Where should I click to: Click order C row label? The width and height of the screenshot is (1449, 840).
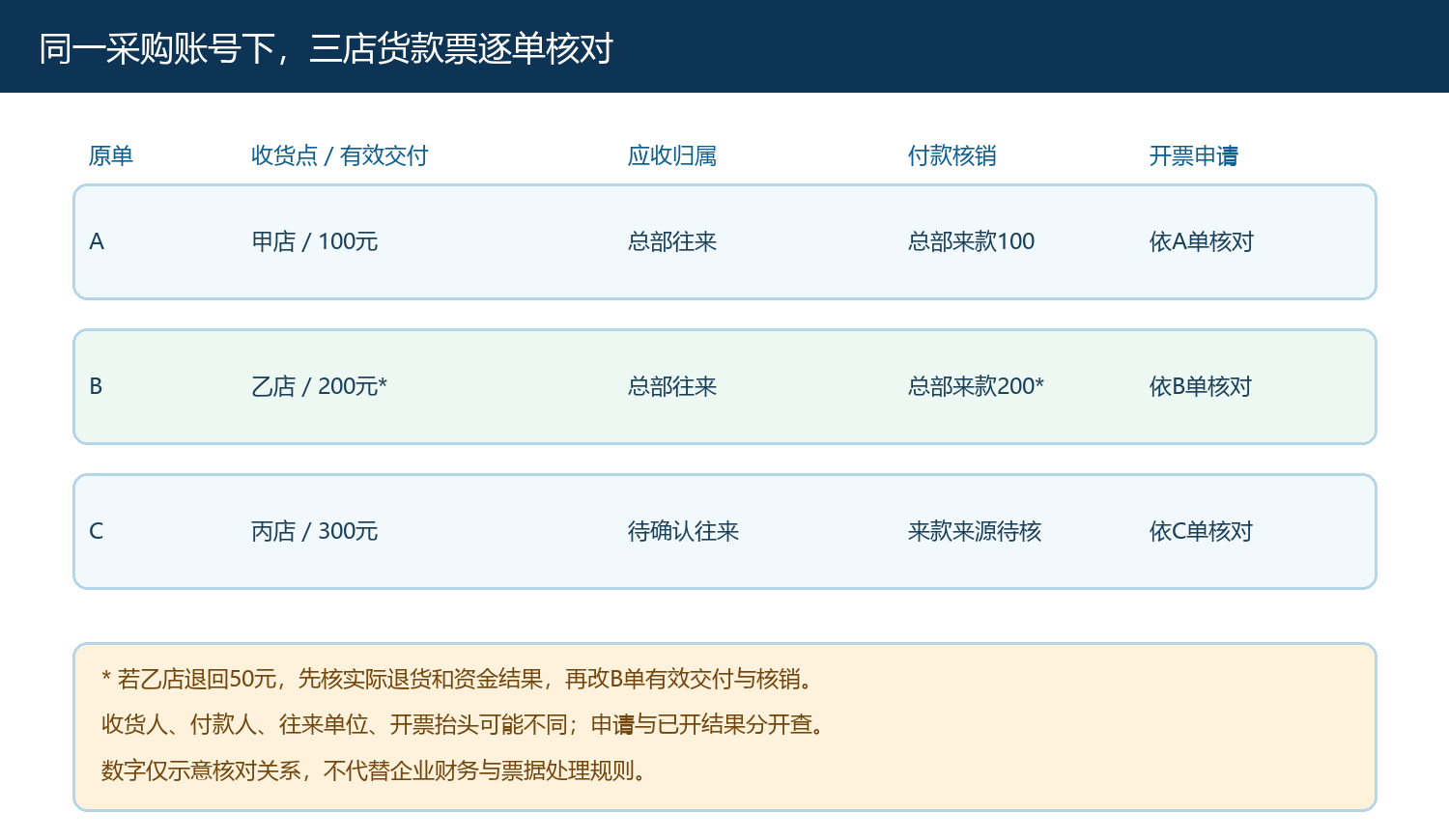(96, 531)
